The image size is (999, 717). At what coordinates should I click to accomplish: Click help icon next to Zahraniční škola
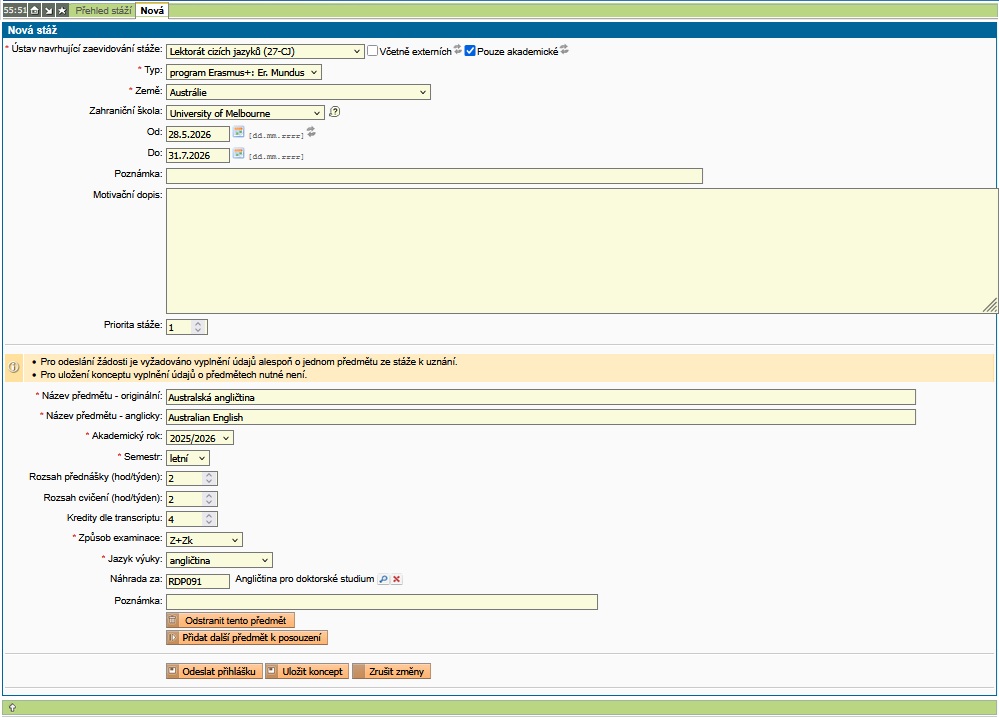pyautogui.click(x=335, y=112)
